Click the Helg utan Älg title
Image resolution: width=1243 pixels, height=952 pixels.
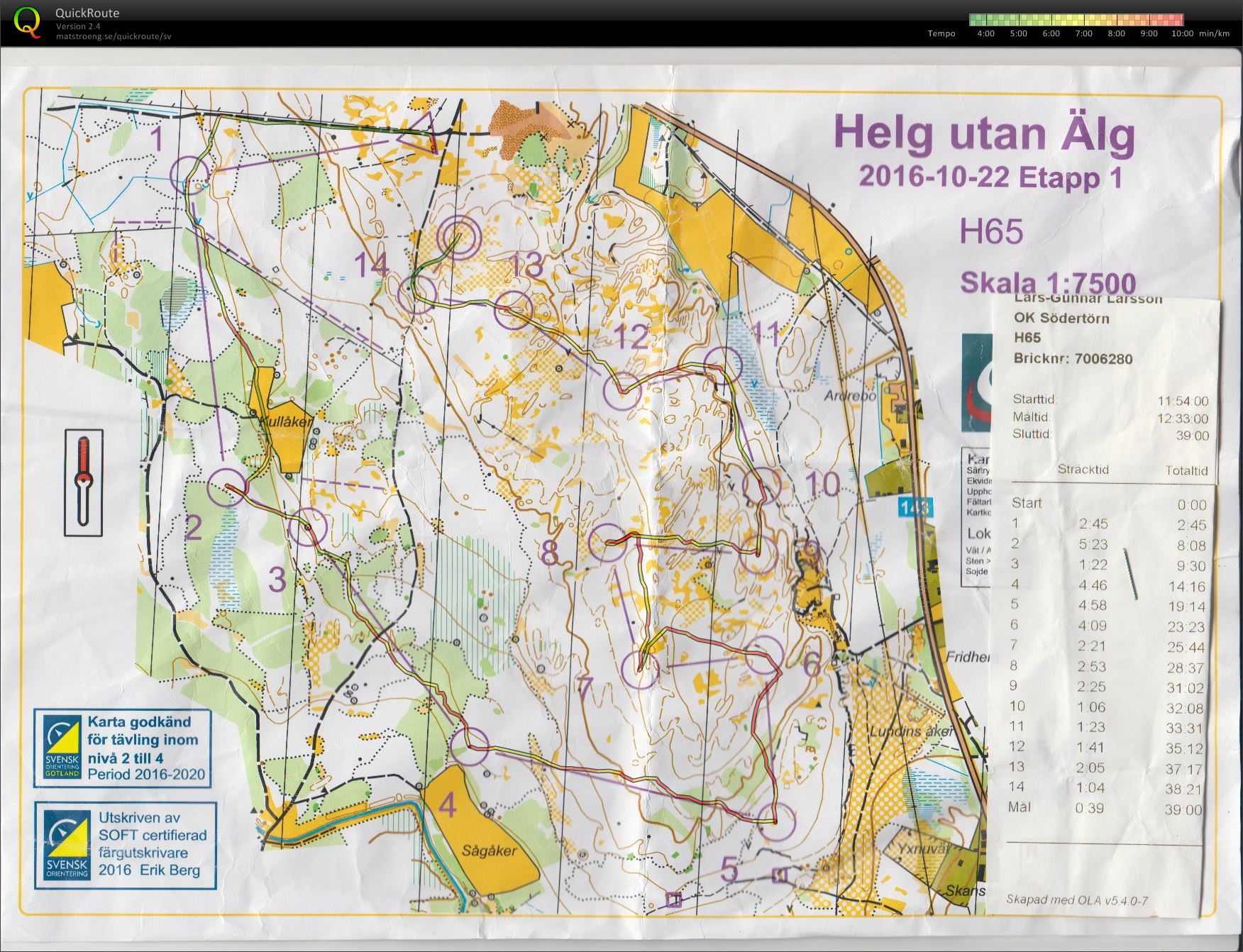[x=984, y=135]
